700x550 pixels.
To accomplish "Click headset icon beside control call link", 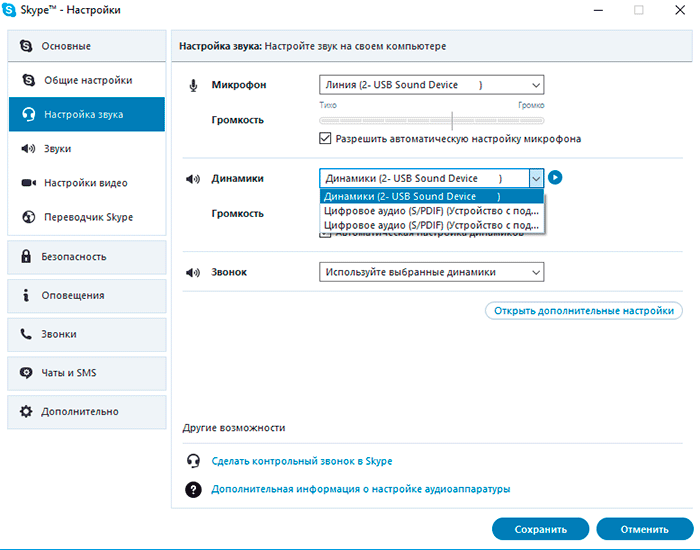I will (193, 461).
